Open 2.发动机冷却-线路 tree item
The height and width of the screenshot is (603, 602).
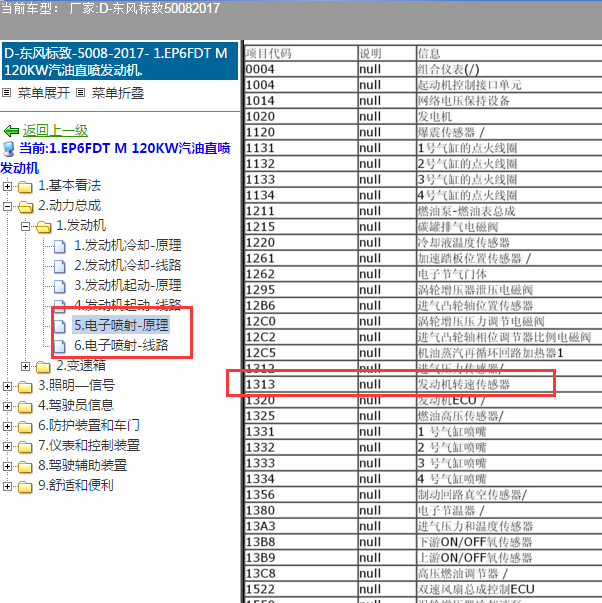(x=128, y=265)
